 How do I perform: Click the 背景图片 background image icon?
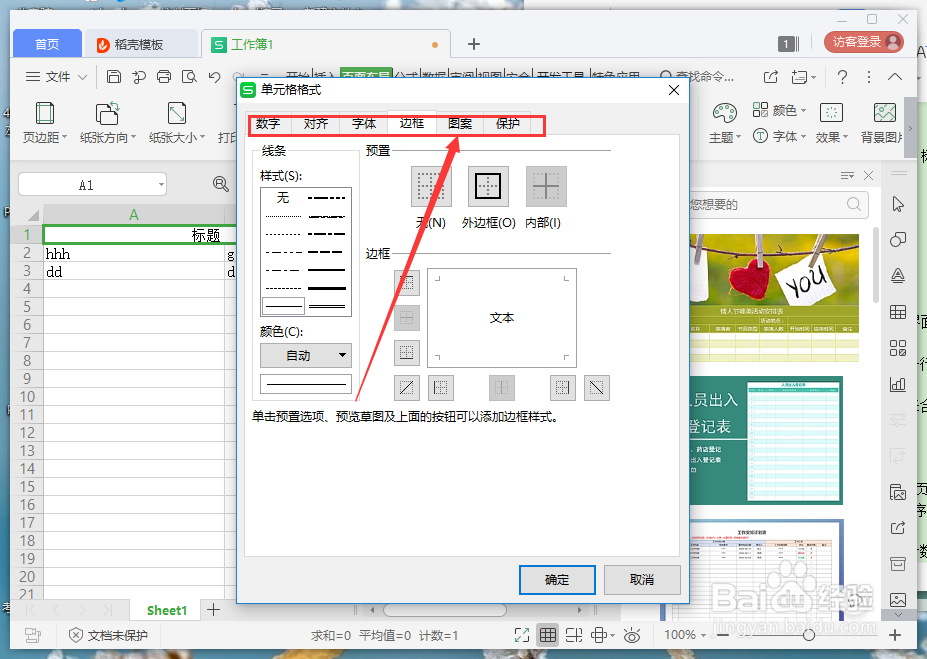pyautogui.click(x=884, y=112)
